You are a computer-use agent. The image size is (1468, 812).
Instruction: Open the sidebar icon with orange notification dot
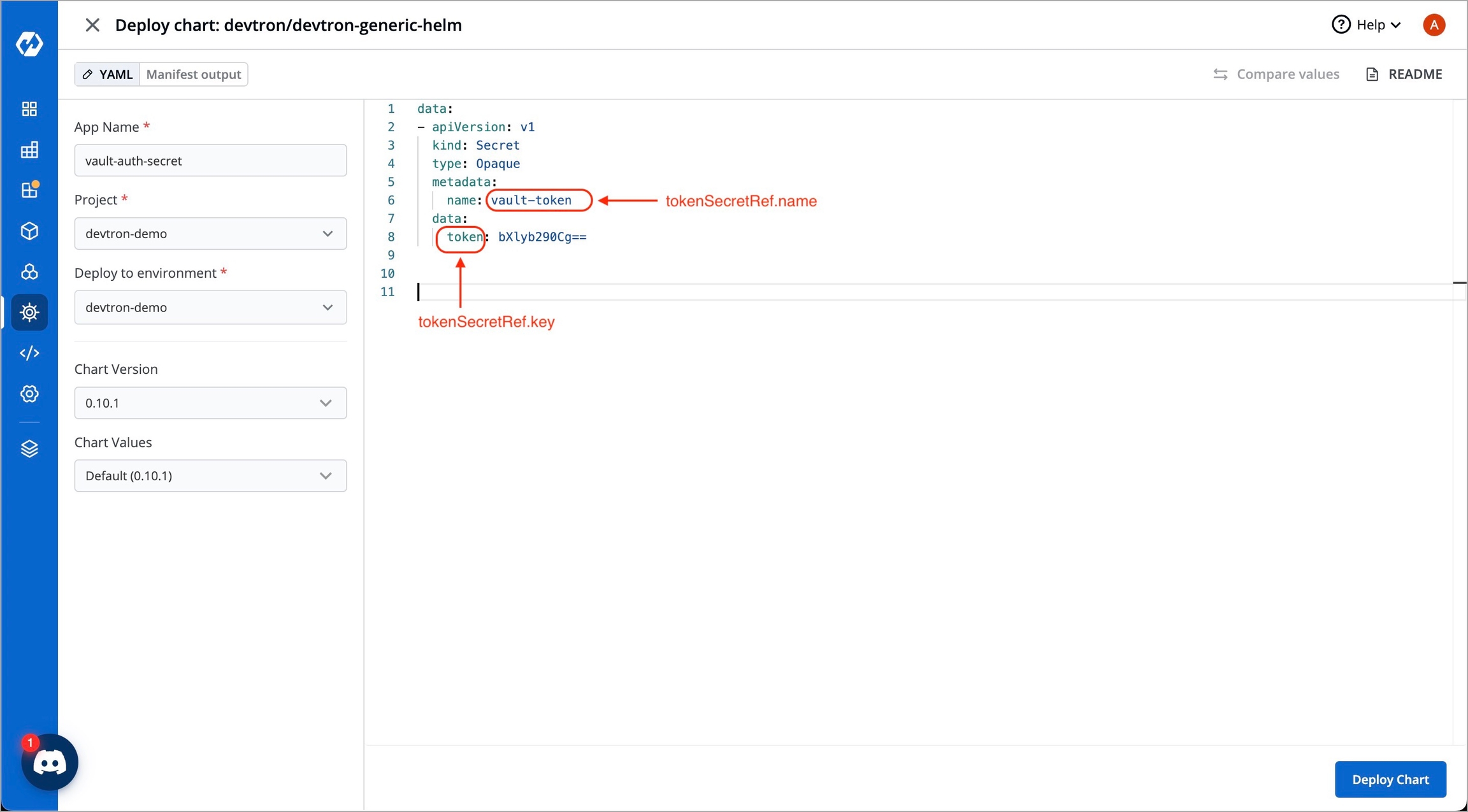click(29, 190)
